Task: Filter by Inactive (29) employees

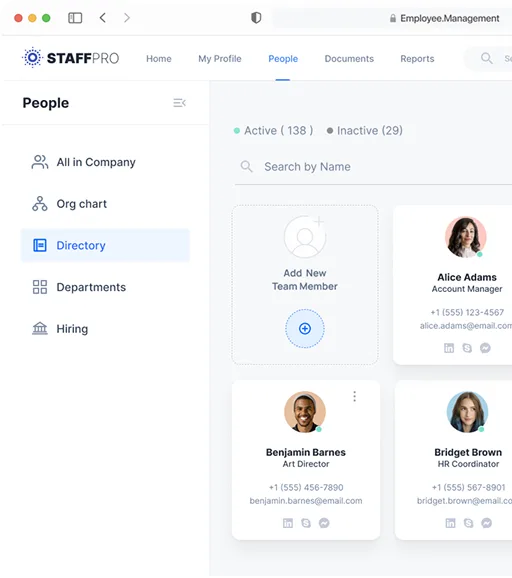Action: coord(365,130)
